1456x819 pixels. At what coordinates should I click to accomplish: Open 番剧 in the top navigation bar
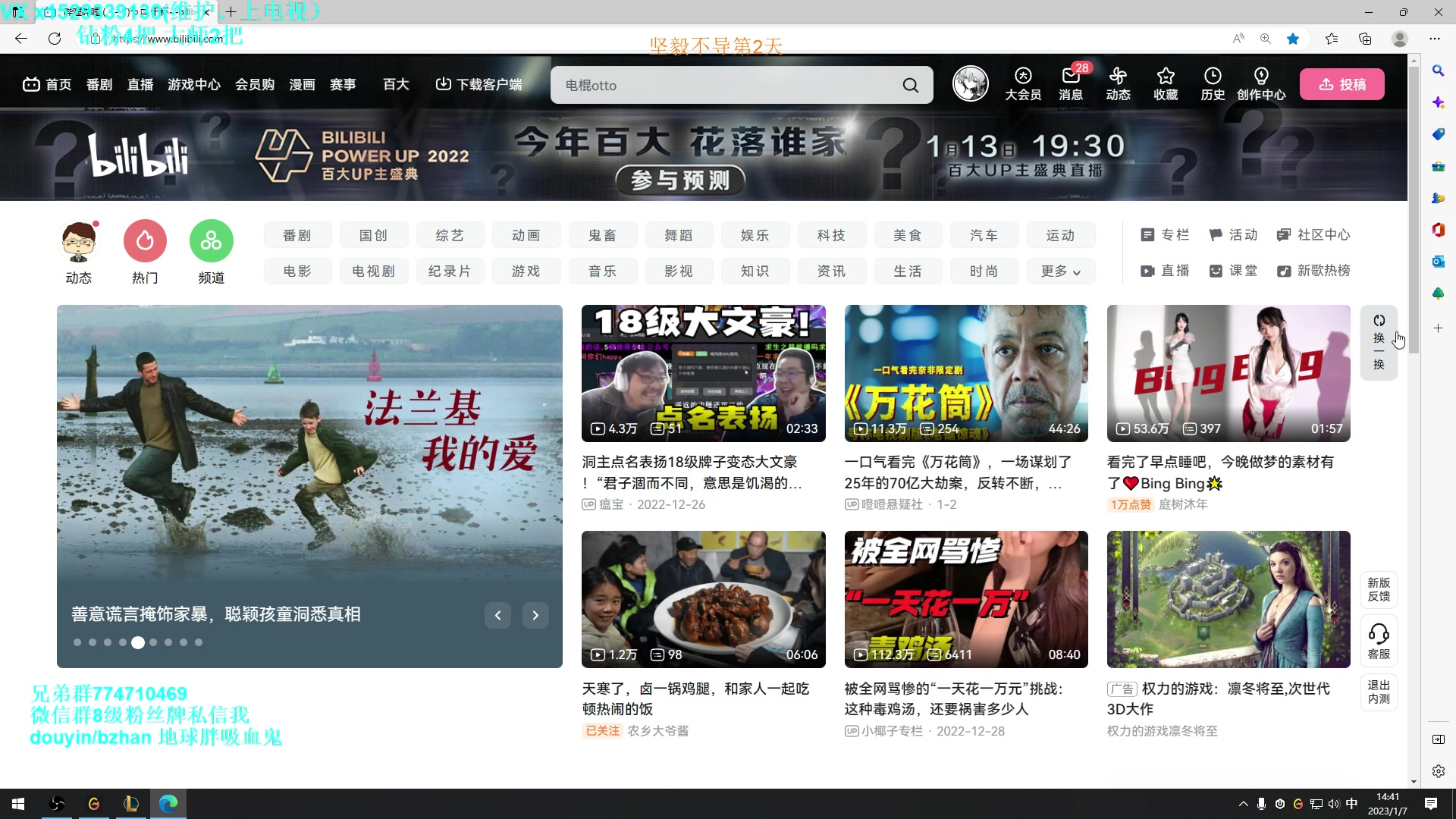[x=99, y=84]
